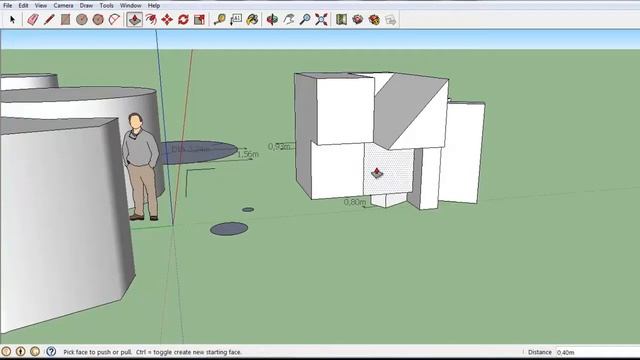
Task: Open the Window menu
Action: 131,5
